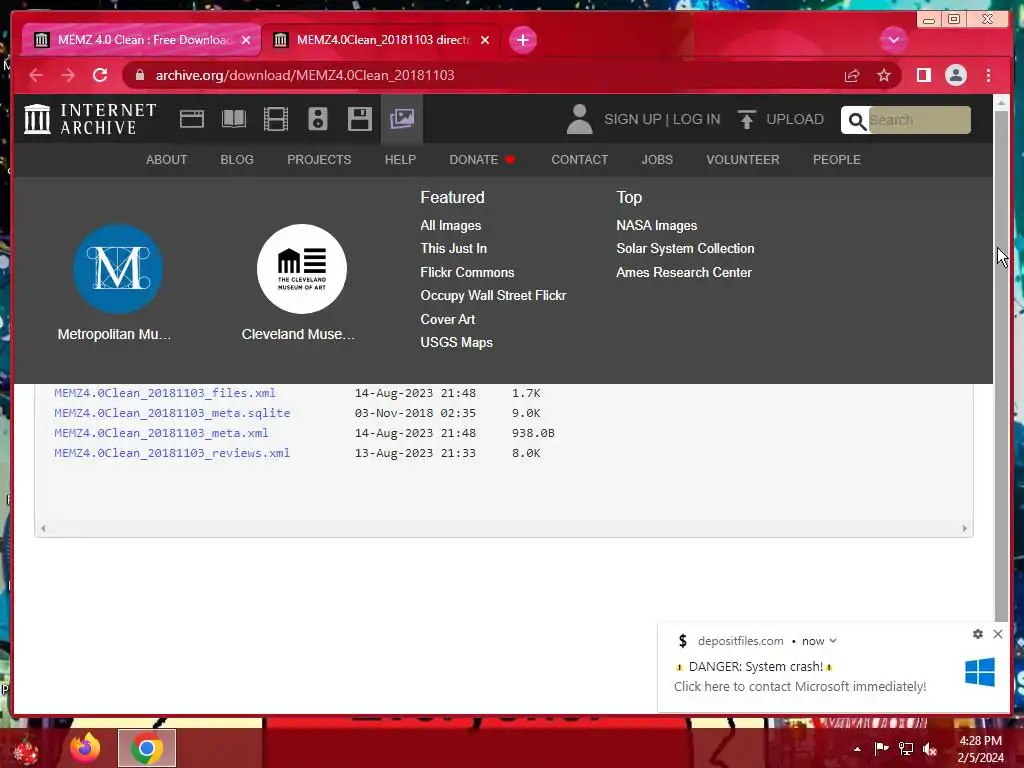This screenshot has width=1024, height=768.
Task: Open MEMZ4.0Clean_20181103_files.xml
Action: coord(165,393)
